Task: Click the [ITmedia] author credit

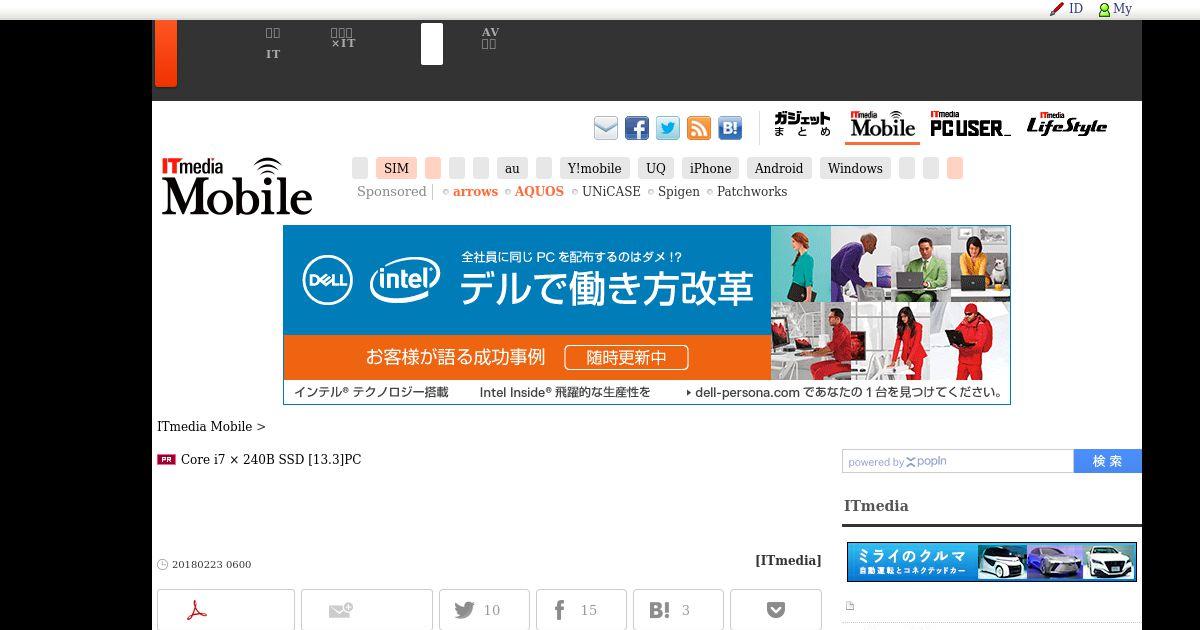Action: (788, 560)
